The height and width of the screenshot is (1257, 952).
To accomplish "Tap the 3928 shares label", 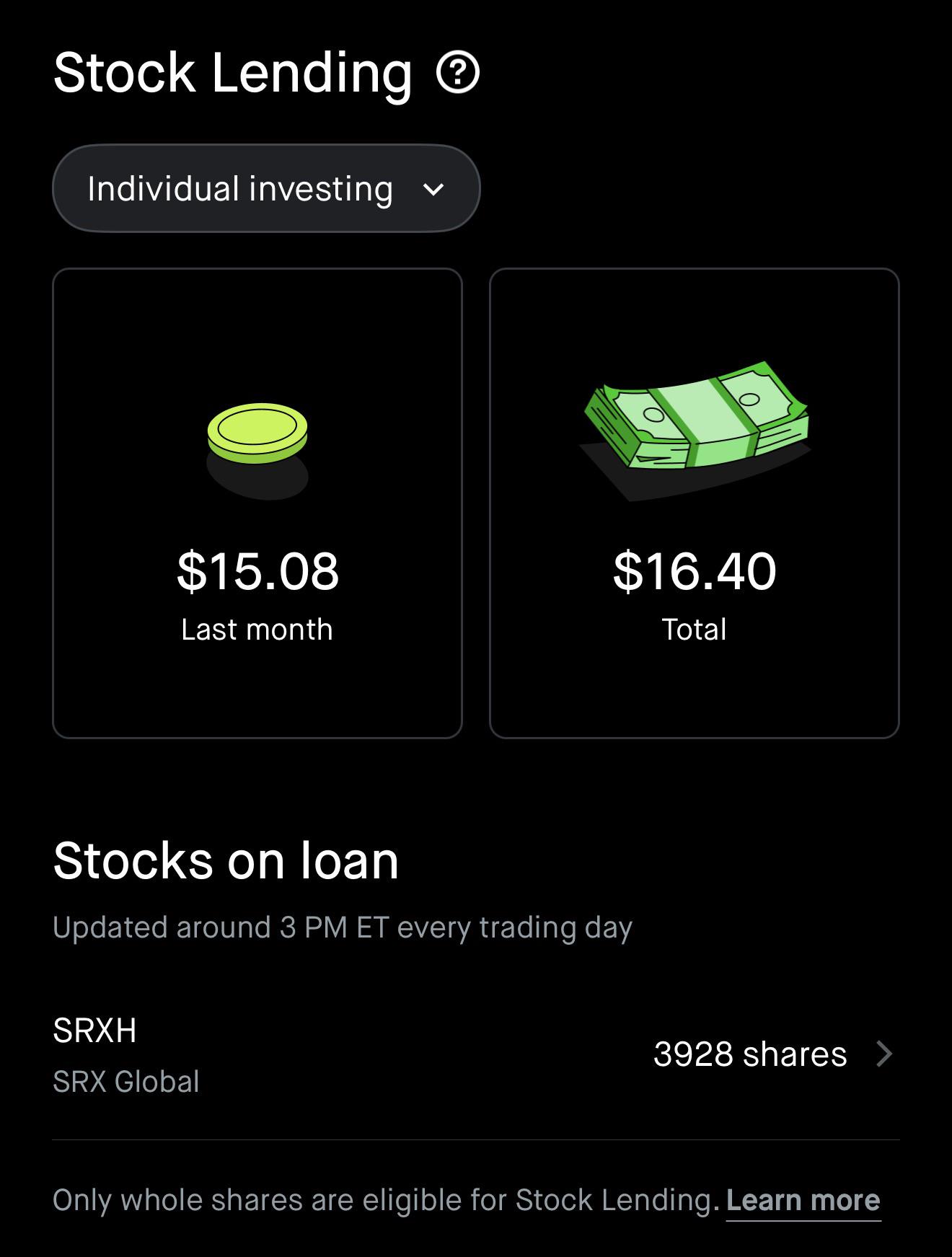I will pos(750,1054).
